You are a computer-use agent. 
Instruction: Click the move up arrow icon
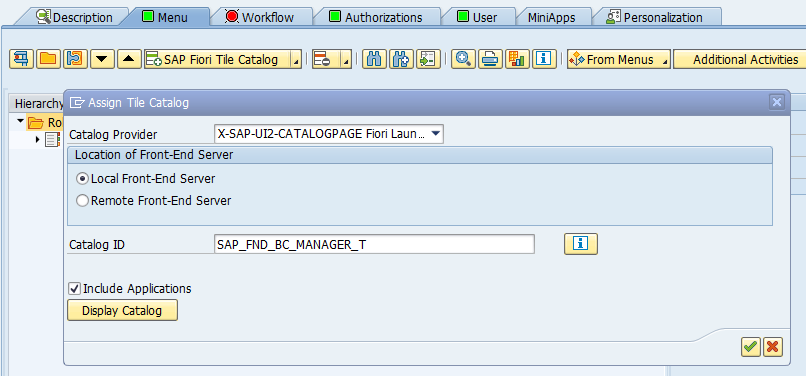tap(130, 60)
